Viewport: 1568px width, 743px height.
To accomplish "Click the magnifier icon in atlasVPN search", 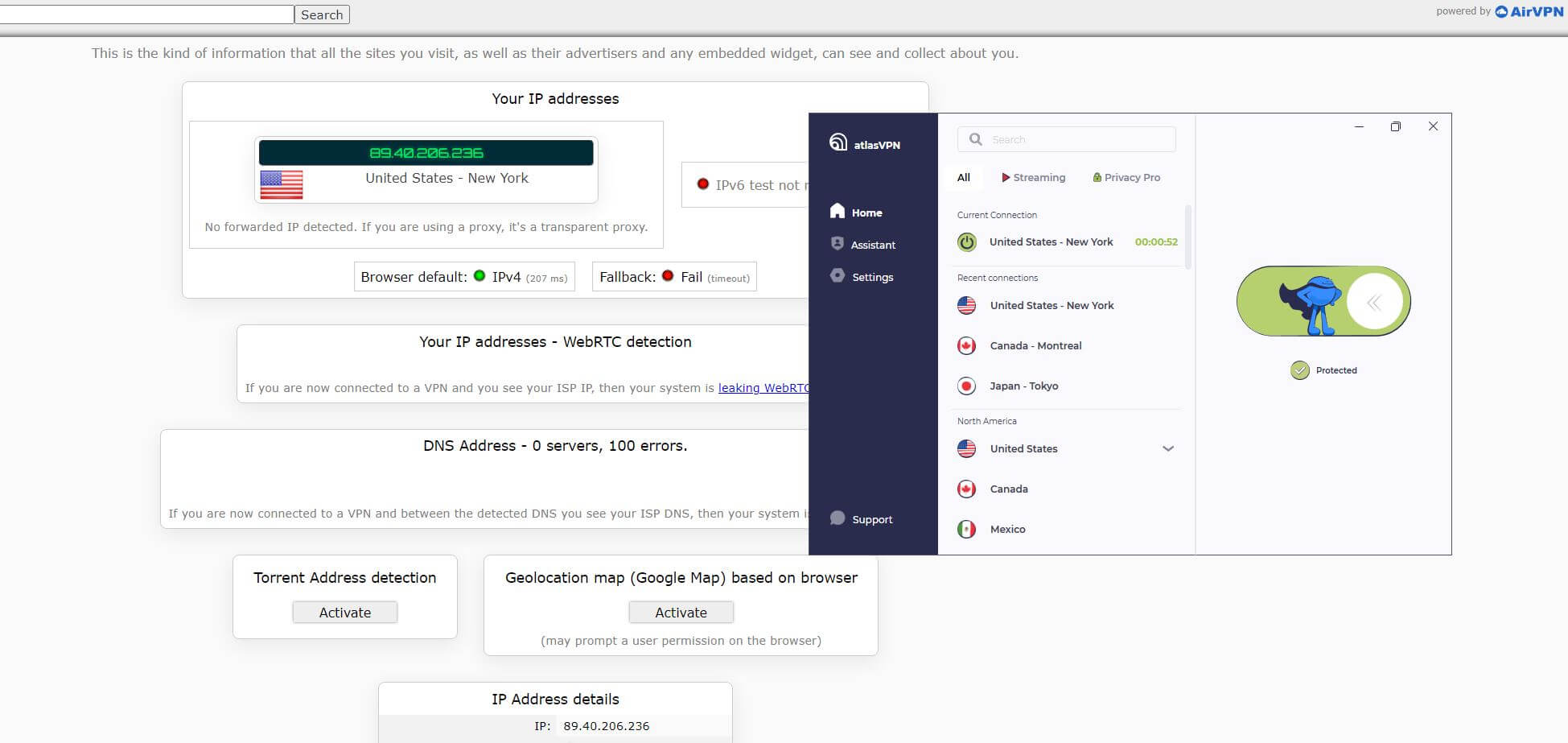I will click(976, 139).
